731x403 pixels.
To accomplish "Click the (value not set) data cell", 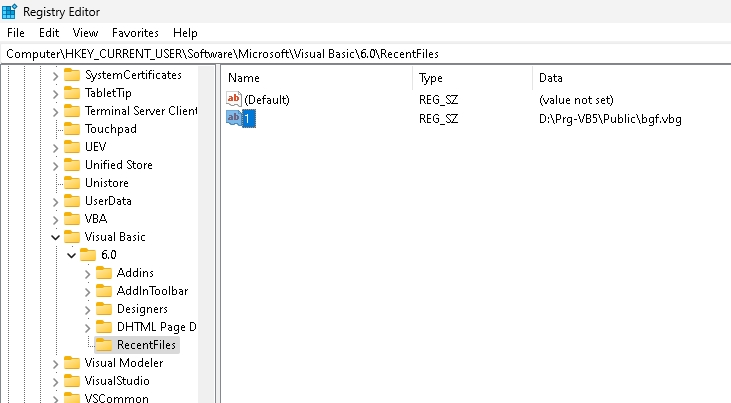I will pyautogui.click(x=576, y=100).
